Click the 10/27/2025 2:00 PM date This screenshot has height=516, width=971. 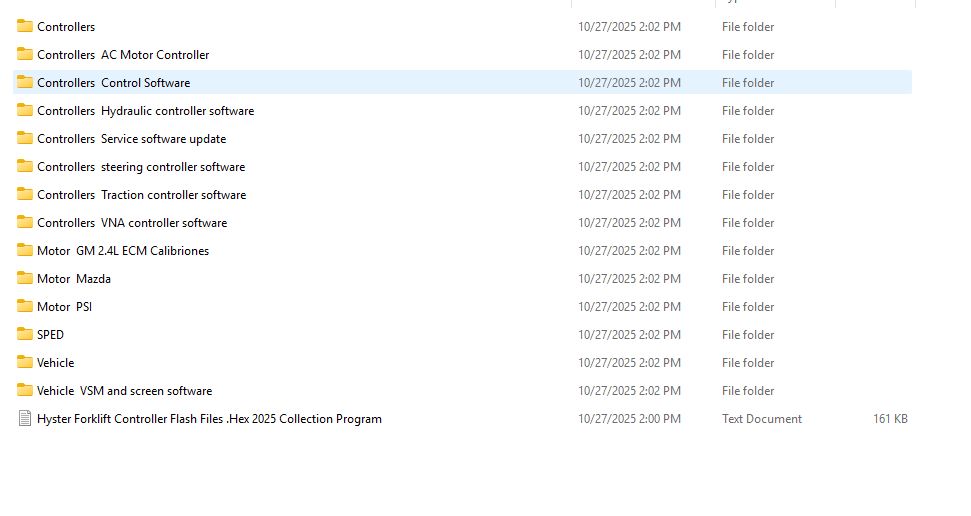(630, 419)
